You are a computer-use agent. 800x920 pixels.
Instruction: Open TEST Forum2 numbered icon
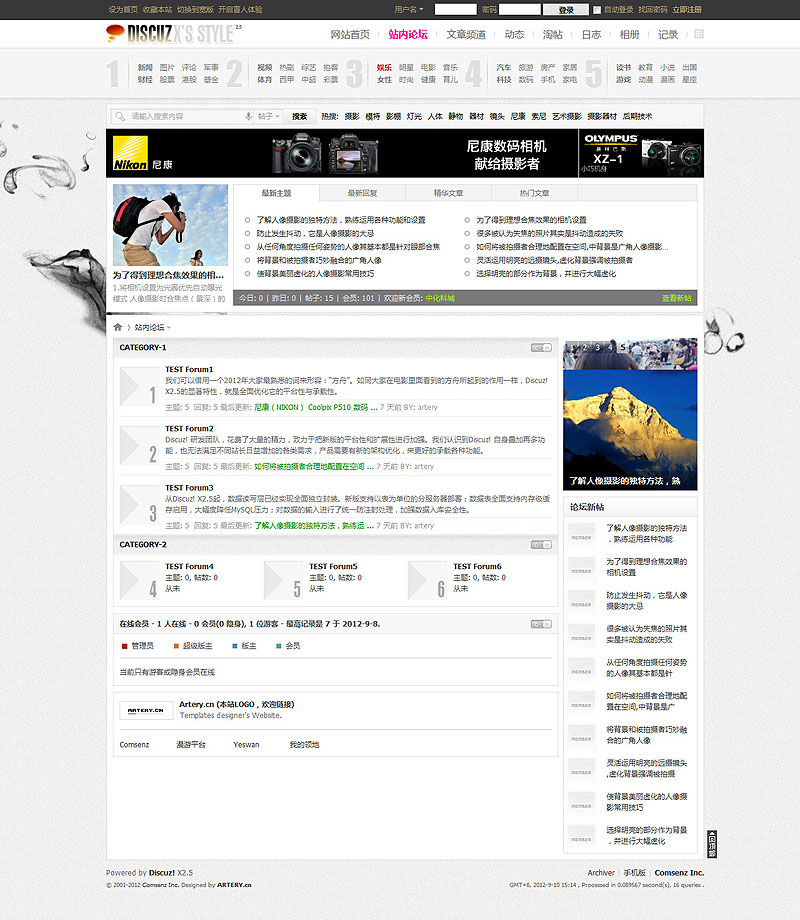point(139,446)
